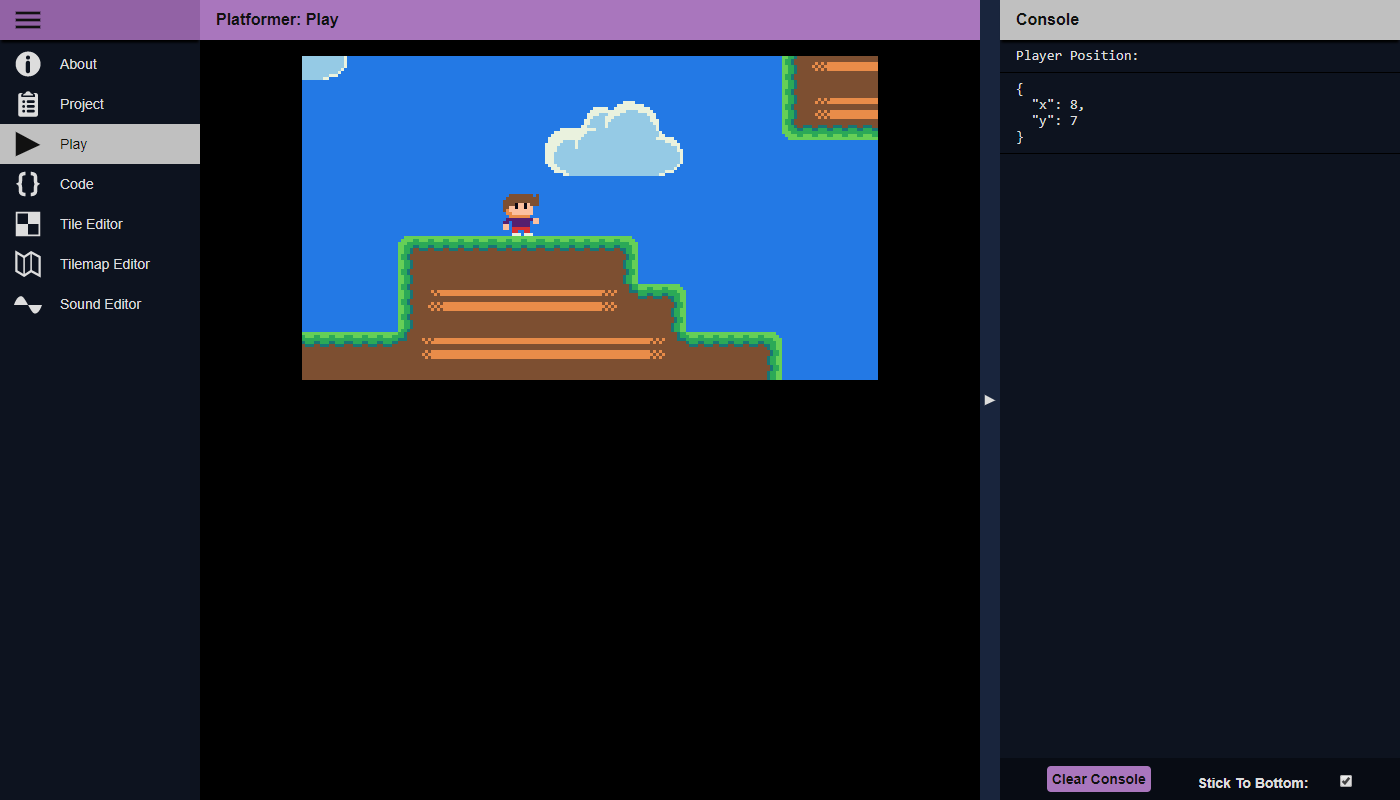
Task: Click the About info icon
Action: point(28,64)
